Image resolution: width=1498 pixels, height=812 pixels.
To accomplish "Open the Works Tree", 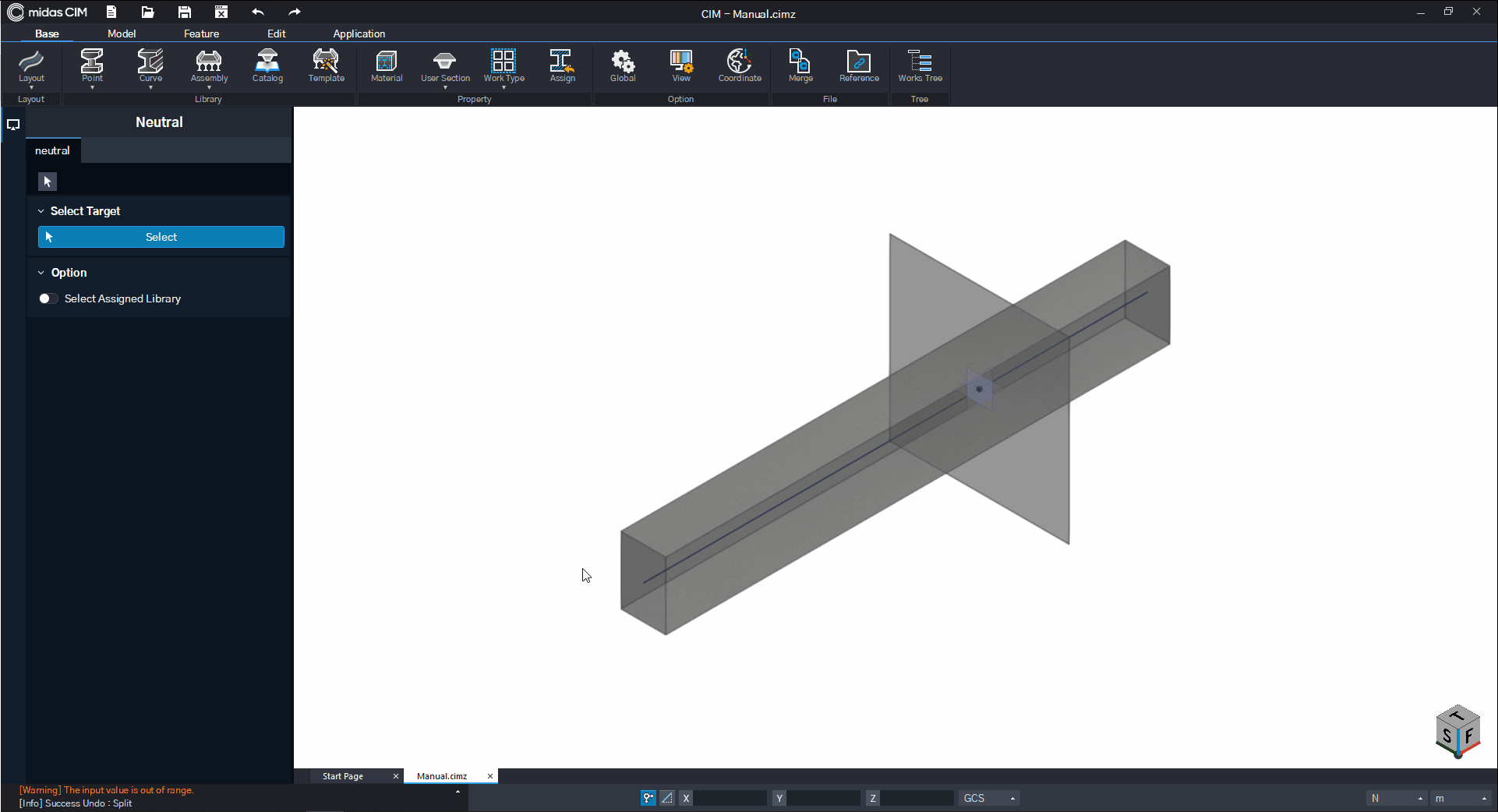I will (920, 65).
